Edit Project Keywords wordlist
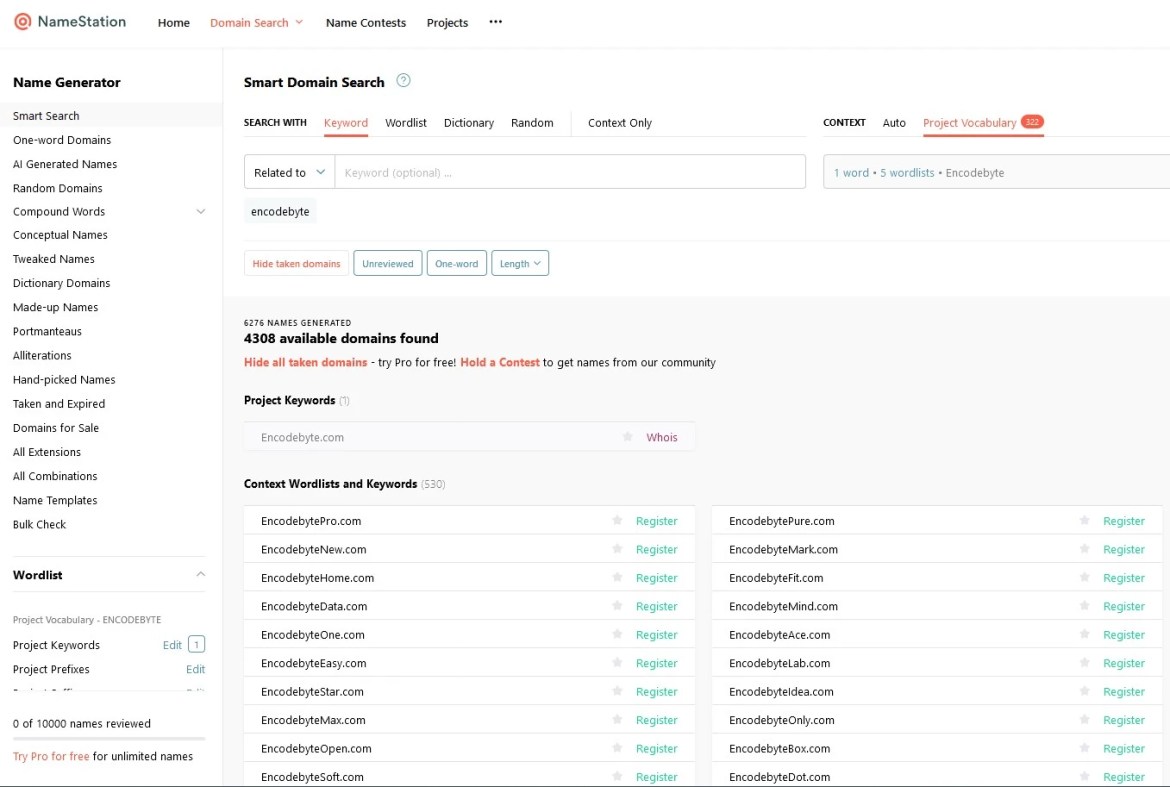The image size is (1170, 787). [x=172, y=645]
